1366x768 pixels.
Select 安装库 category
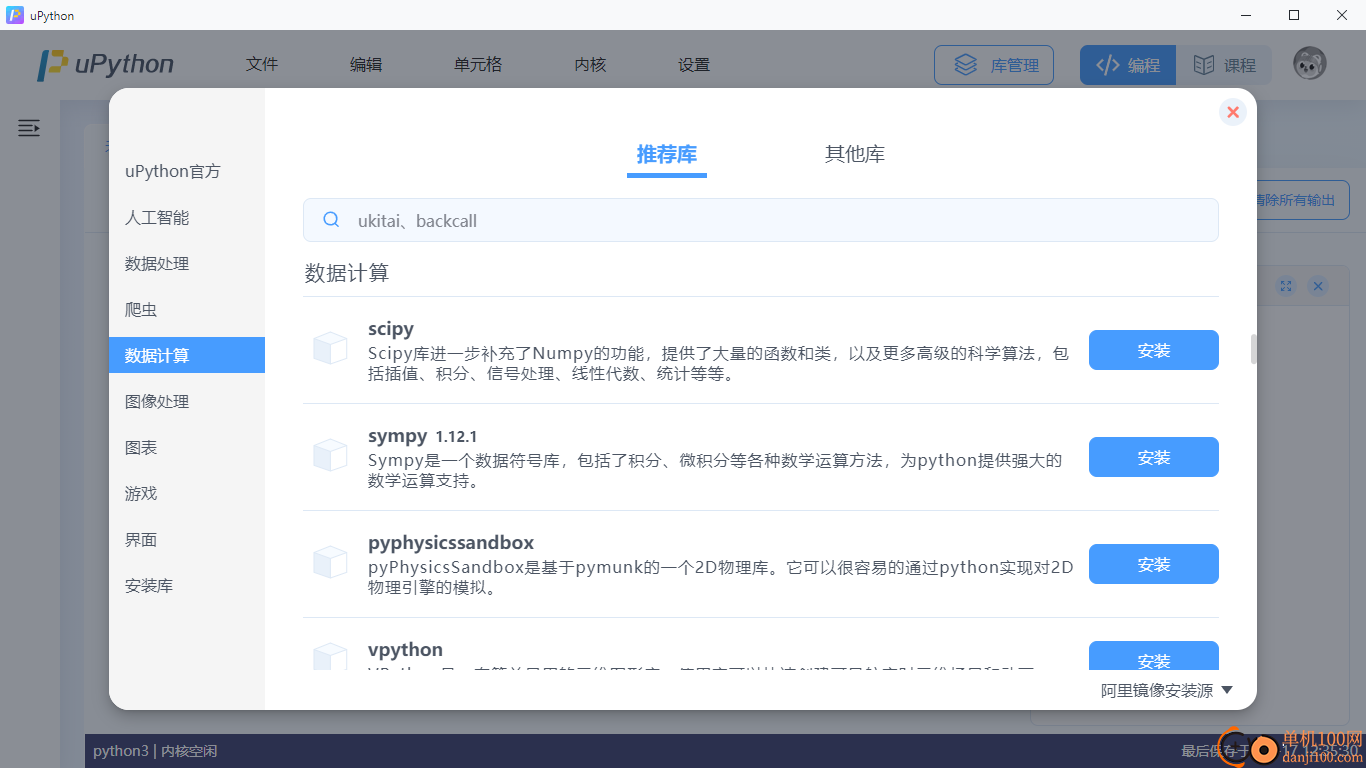(187, 585)
